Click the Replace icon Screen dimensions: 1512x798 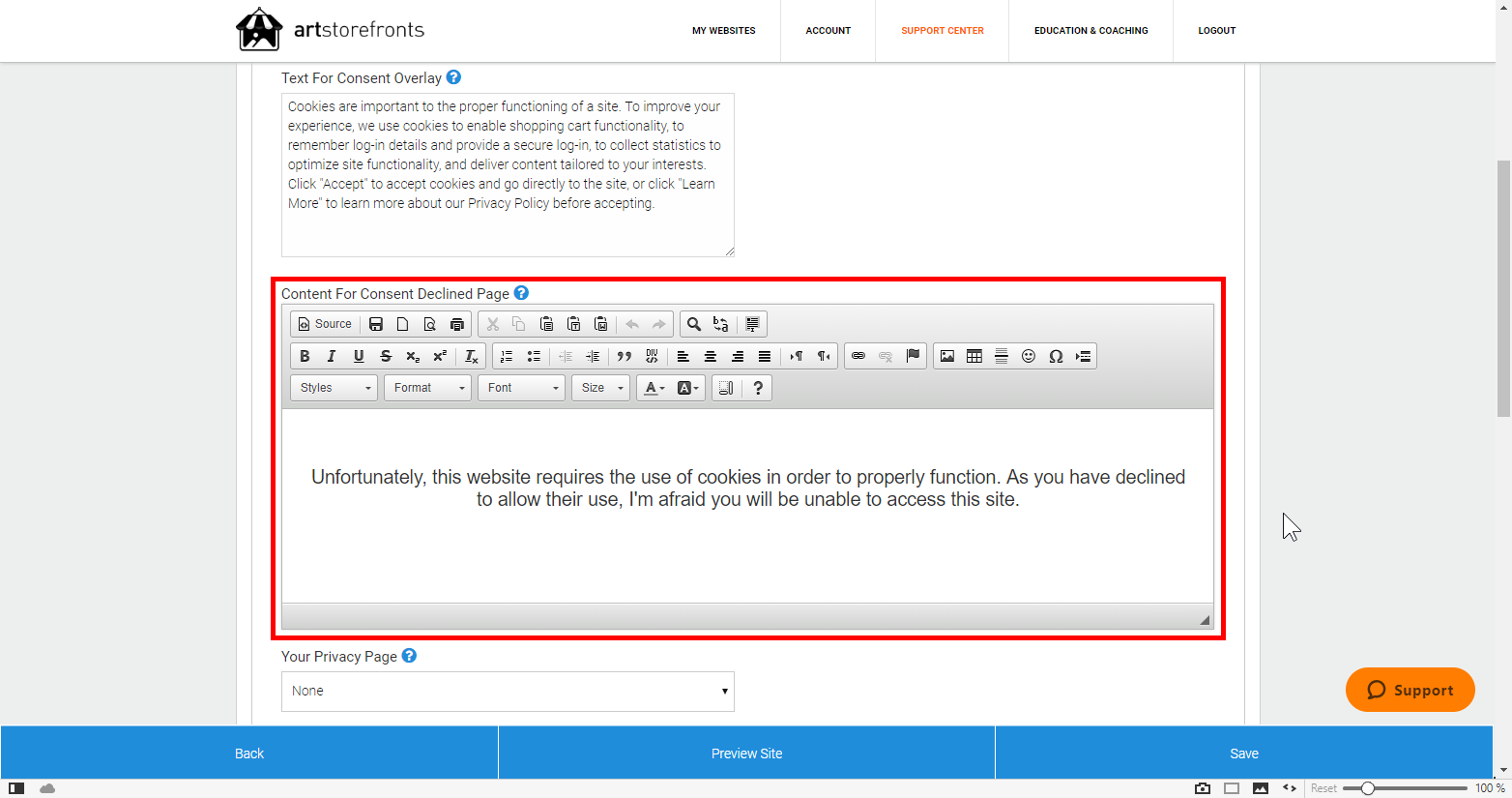[720, 324]
